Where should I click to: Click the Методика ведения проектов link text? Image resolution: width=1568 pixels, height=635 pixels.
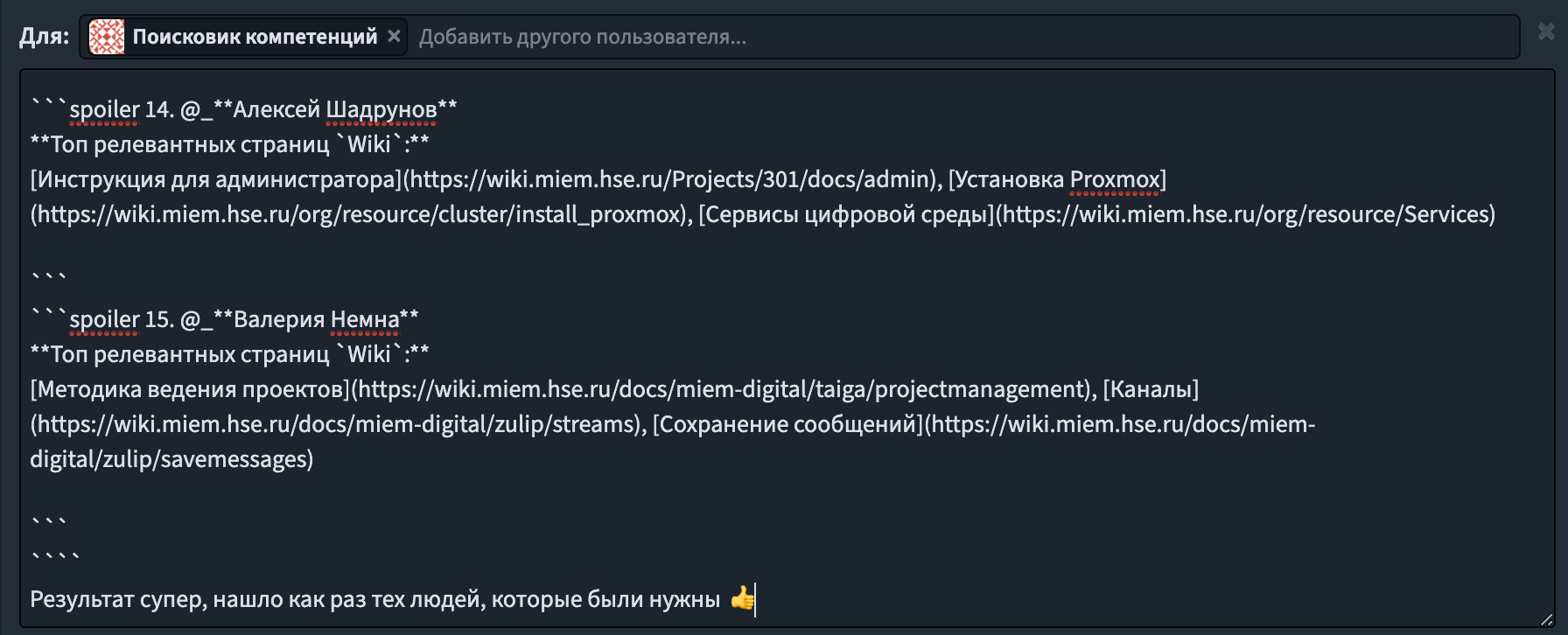190,389
